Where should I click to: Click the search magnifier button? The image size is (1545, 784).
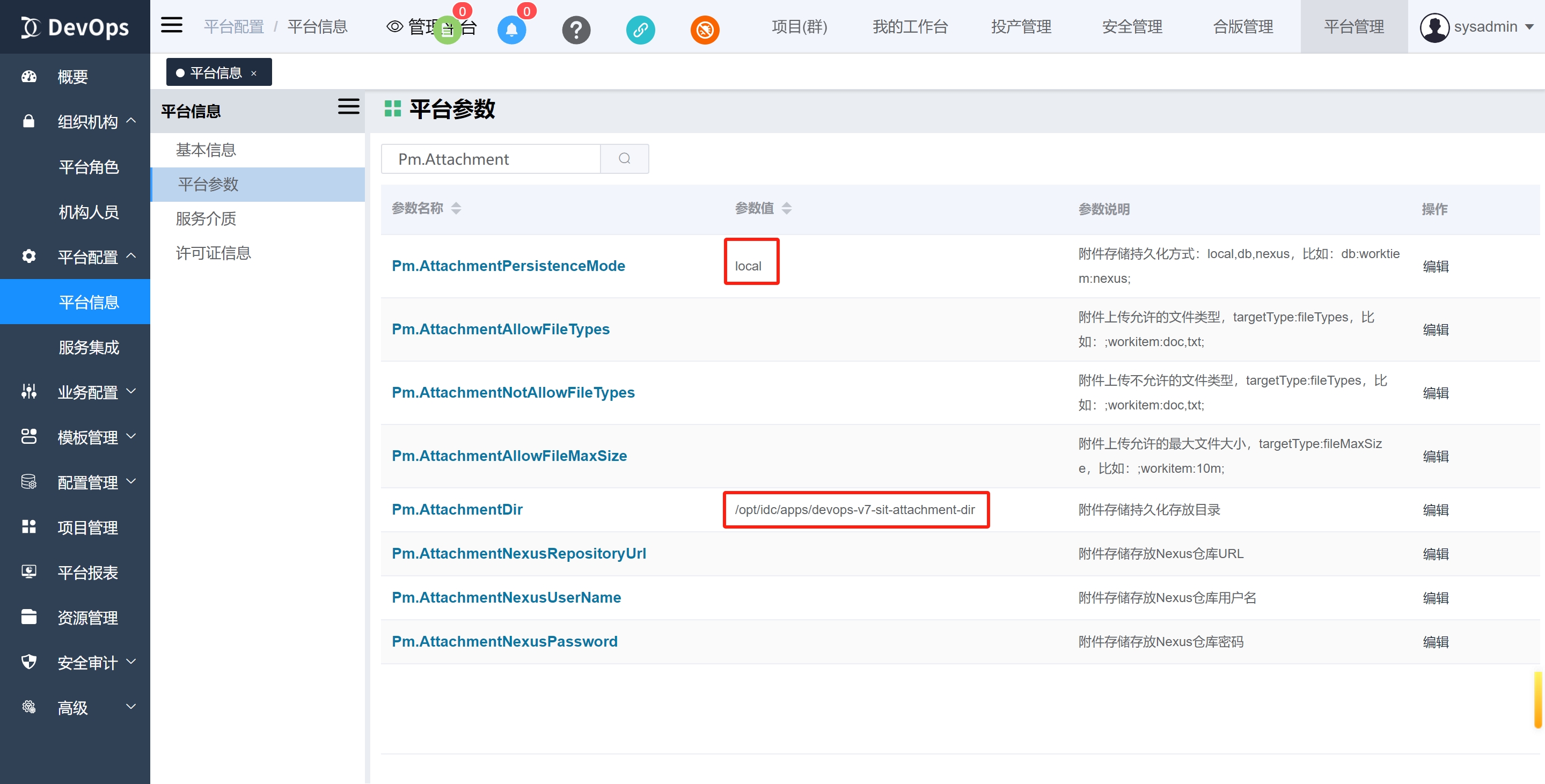[624, 158]
